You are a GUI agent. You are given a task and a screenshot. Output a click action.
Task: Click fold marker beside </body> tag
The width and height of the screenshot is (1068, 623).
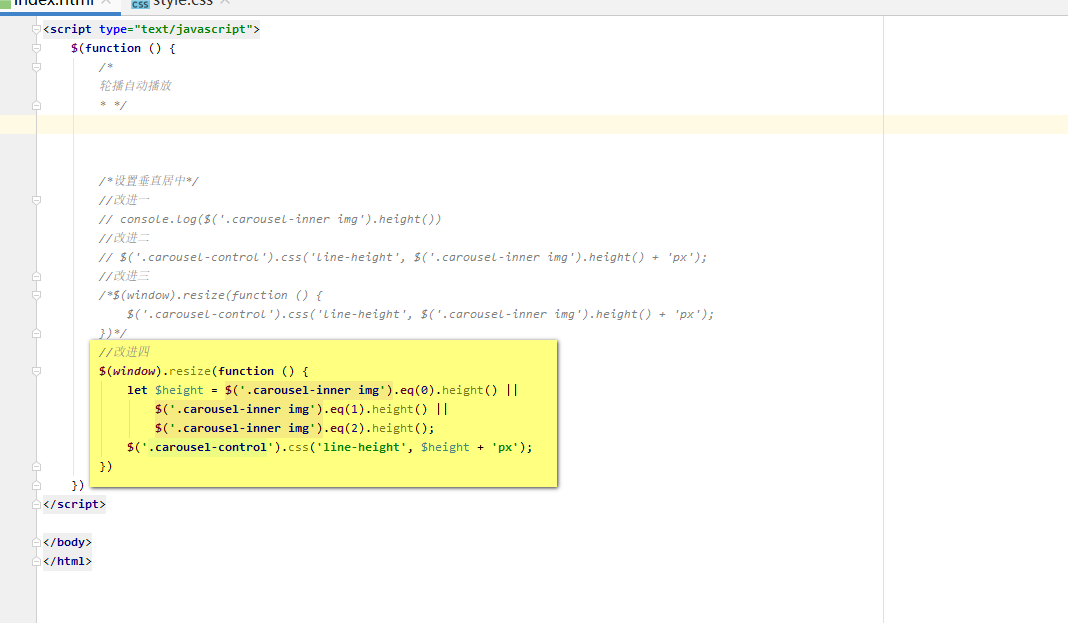pos(36,543)
